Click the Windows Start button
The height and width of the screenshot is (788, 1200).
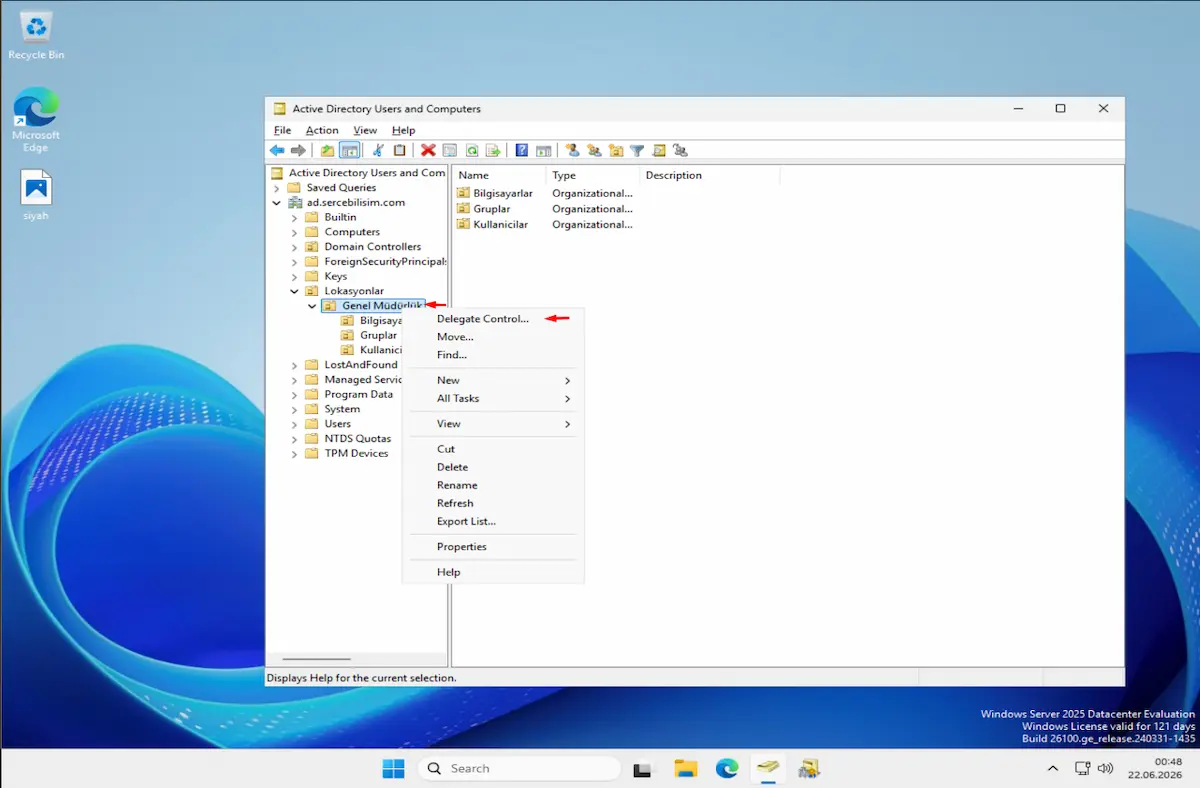click(x=393, y=768)
